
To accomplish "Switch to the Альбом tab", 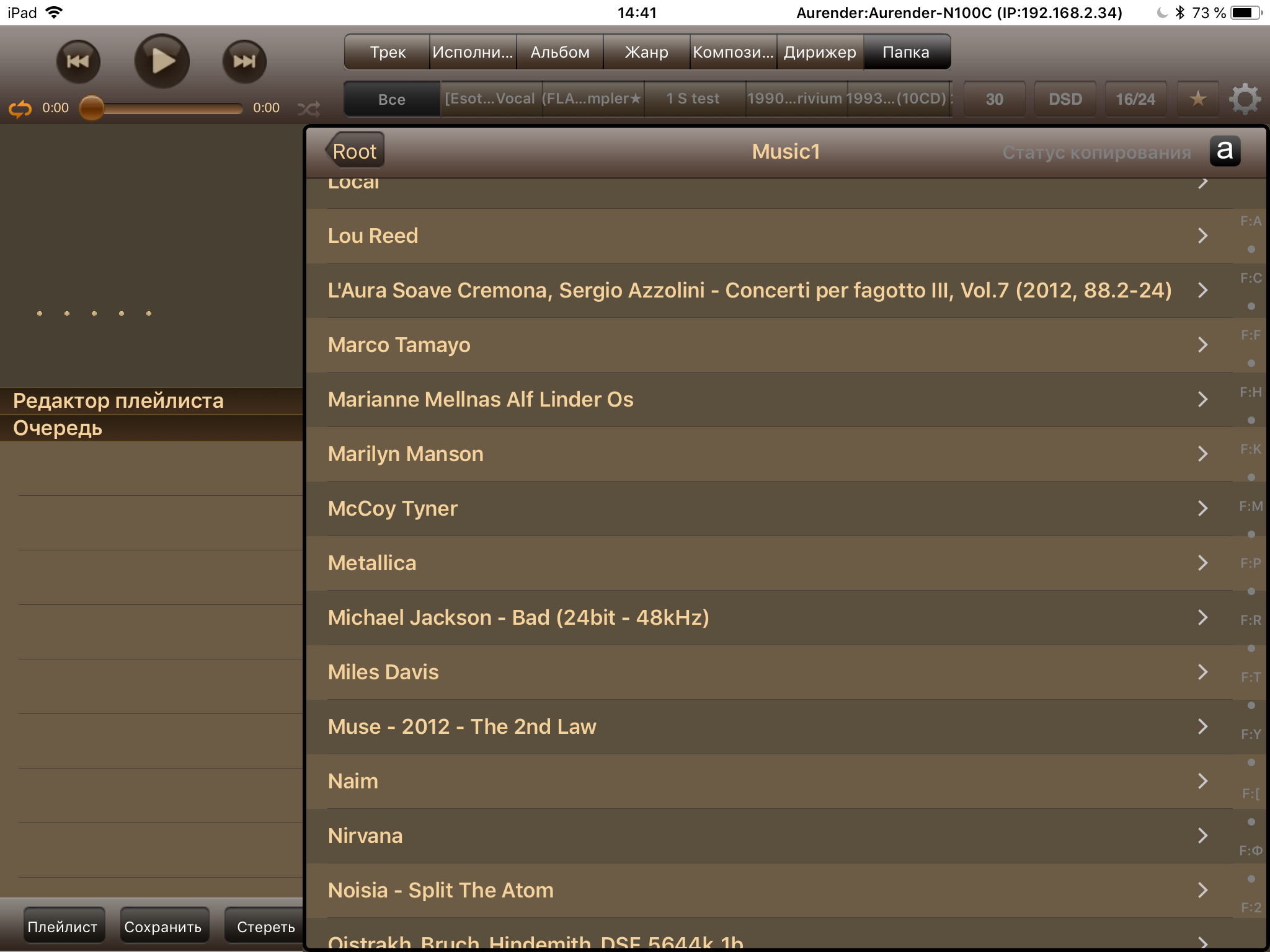I will tap(559, 52).
